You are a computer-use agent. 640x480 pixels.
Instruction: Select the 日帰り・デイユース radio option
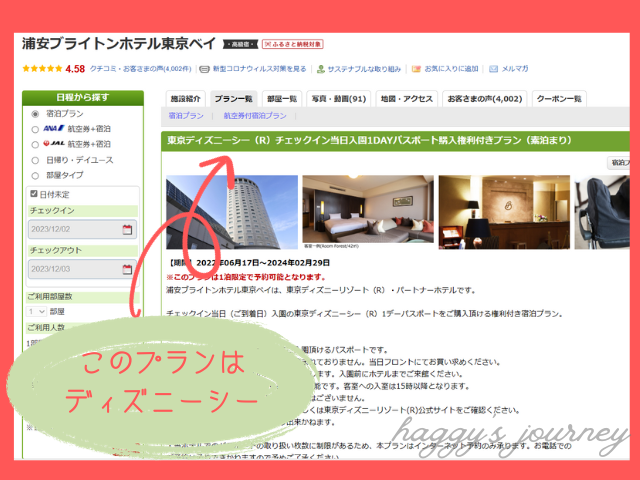[35, 160]
